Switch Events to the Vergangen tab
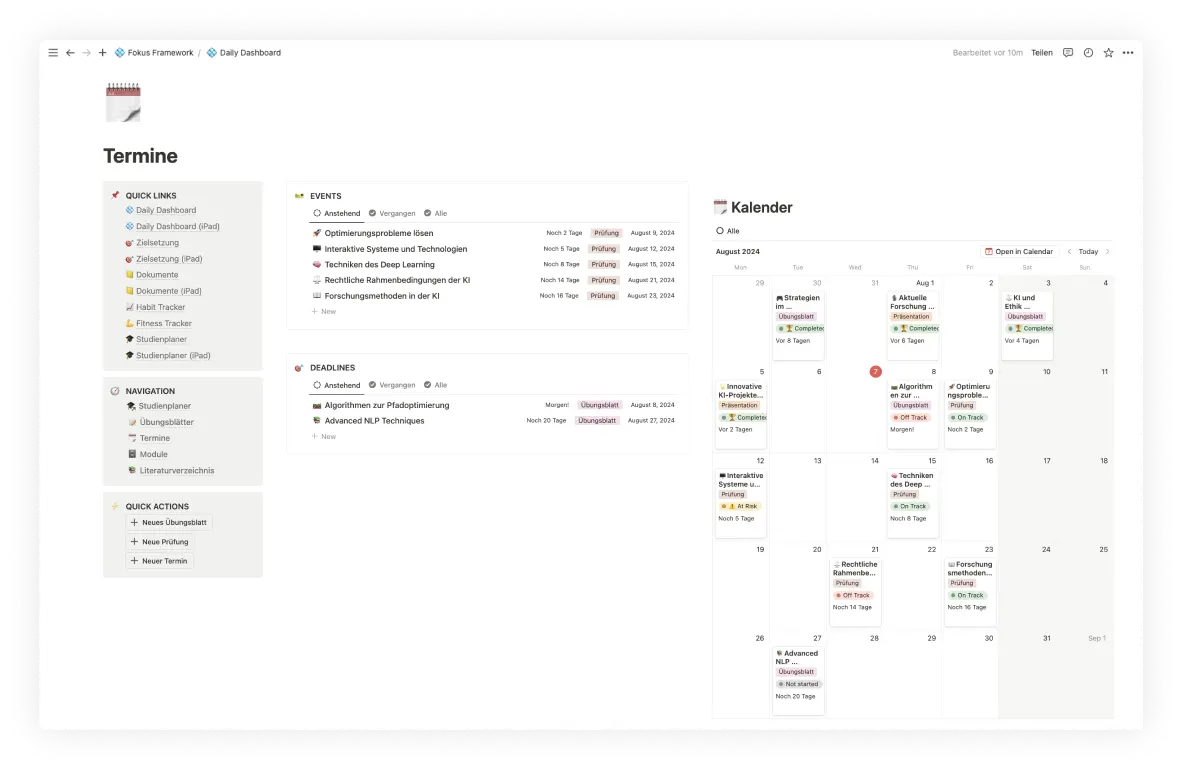The width and height of the screenshot is (1182, 769). coord(391,213)
